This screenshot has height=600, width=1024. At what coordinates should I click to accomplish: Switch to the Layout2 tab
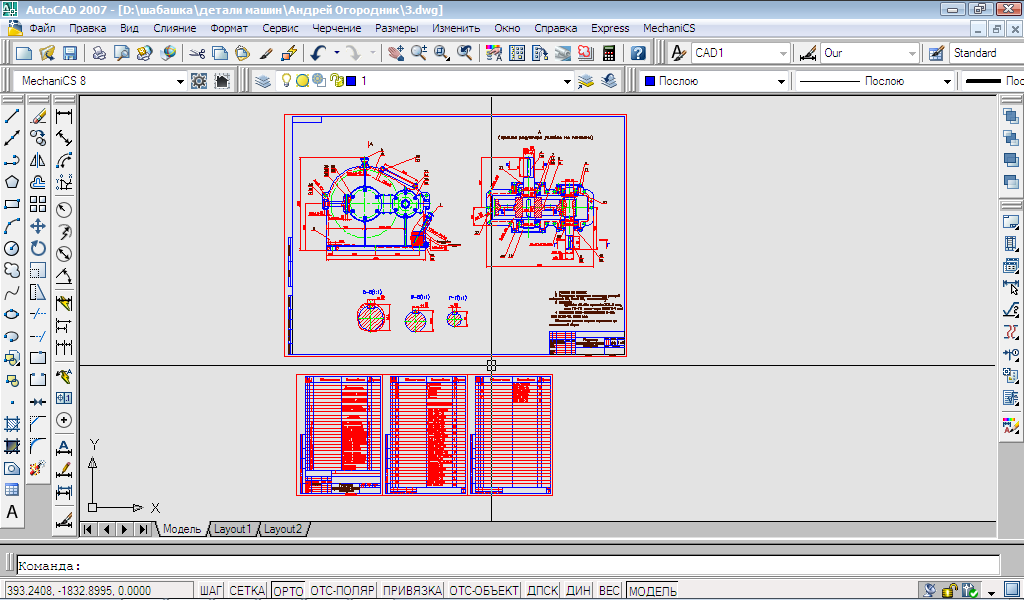point(283,529)
